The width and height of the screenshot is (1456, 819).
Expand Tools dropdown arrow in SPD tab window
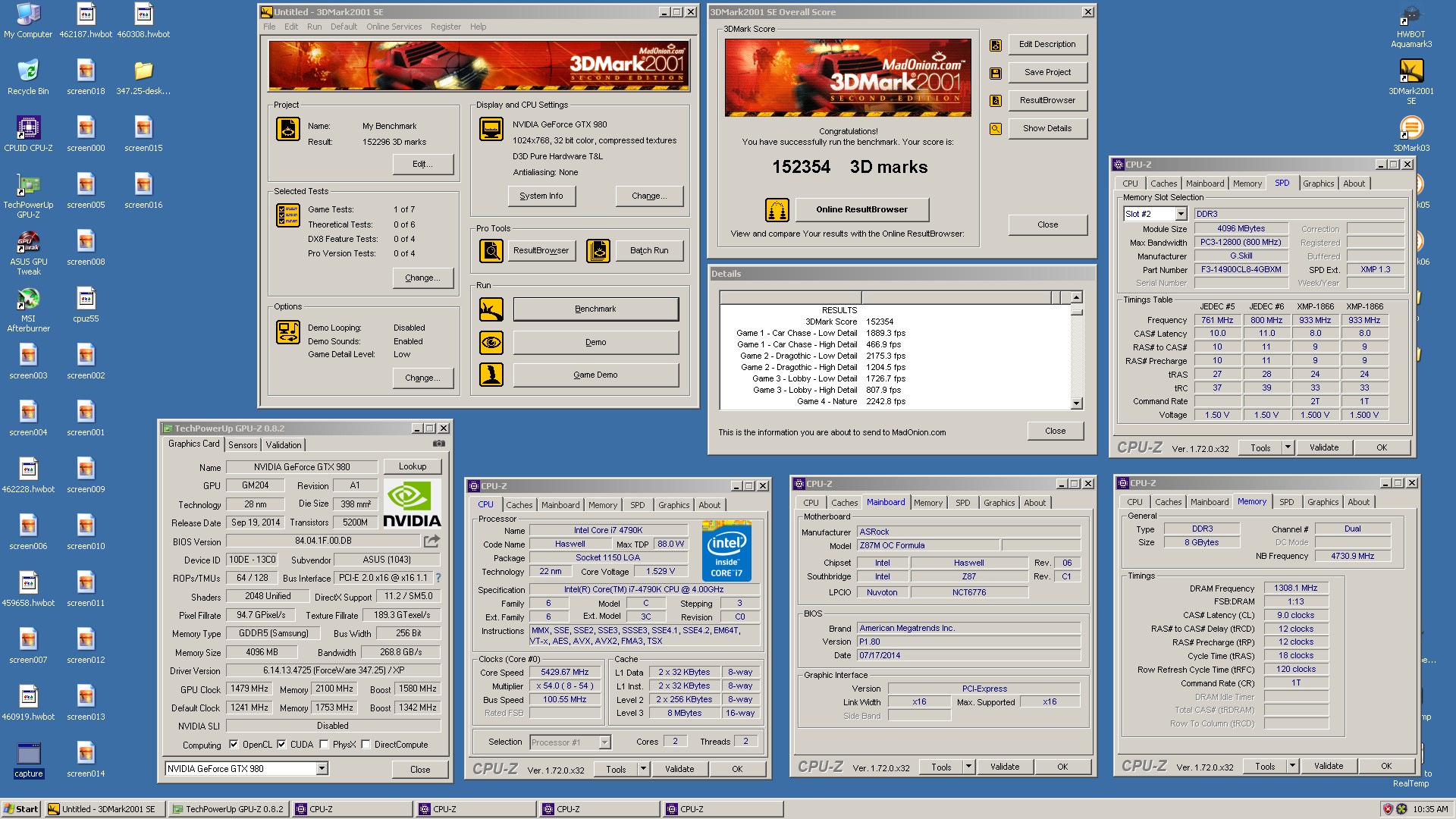[x=1288, y=448]
